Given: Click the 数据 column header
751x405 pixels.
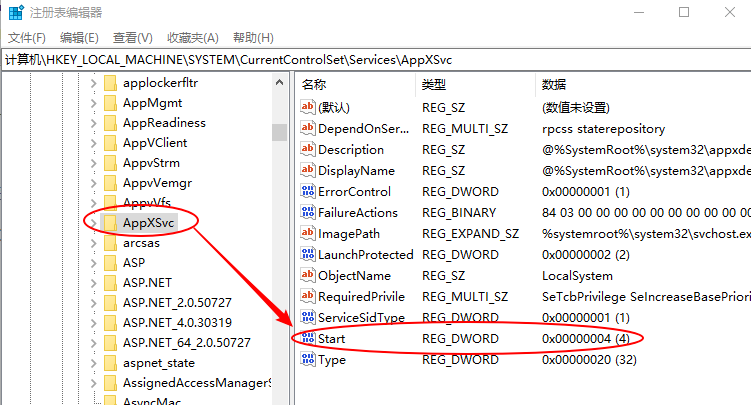Looking at the screenshot, I should click(553, 84).
